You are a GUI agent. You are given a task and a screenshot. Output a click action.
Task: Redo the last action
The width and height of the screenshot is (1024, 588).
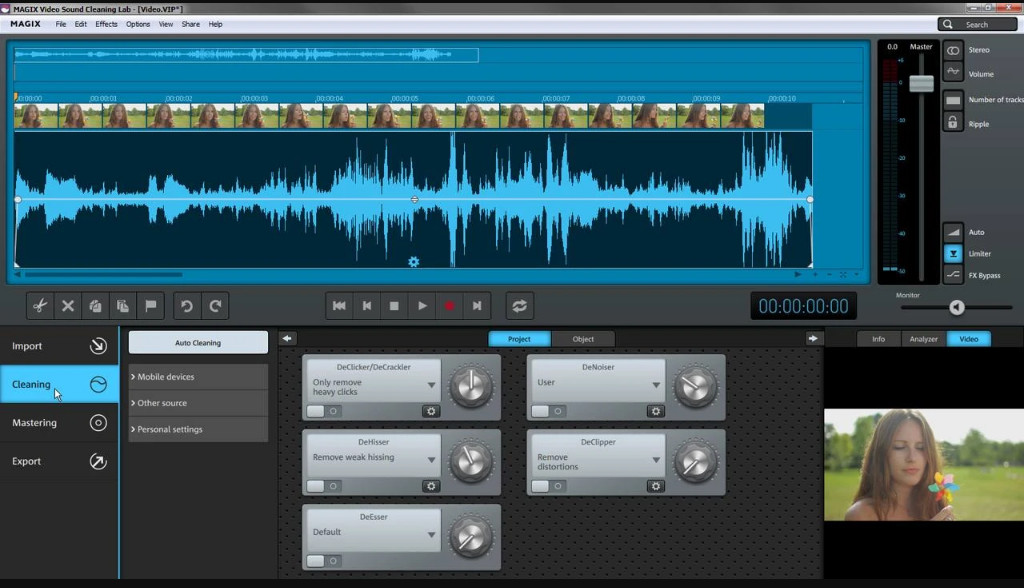(215, 306)
